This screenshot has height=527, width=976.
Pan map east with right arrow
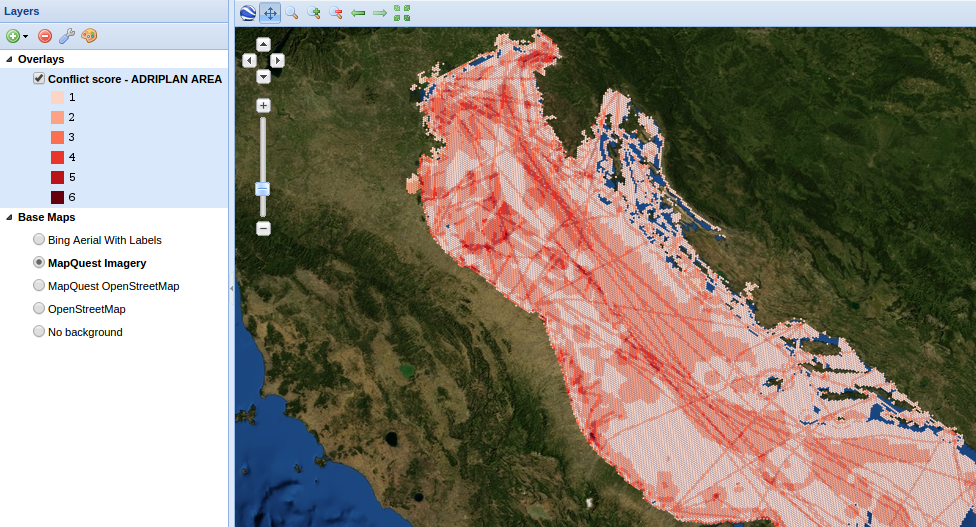point(278,60)
